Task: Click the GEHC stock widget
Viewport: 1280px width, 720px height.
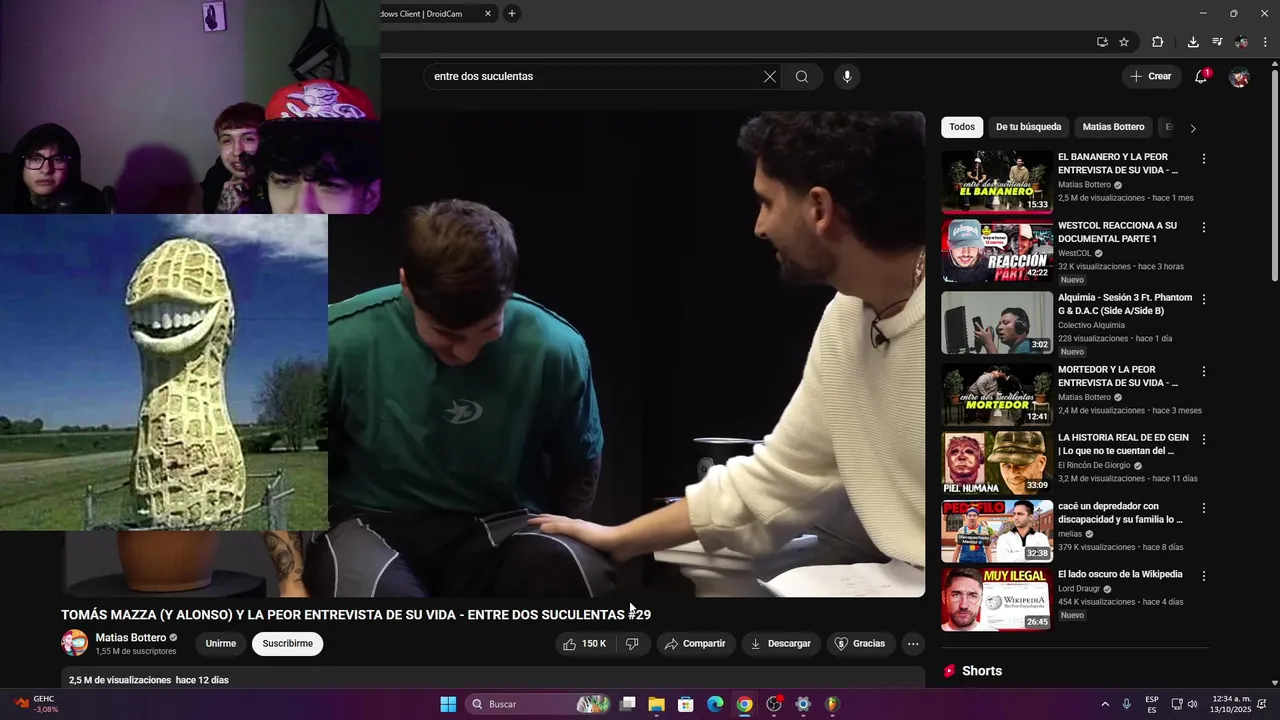Action: [x=36, y=704]
